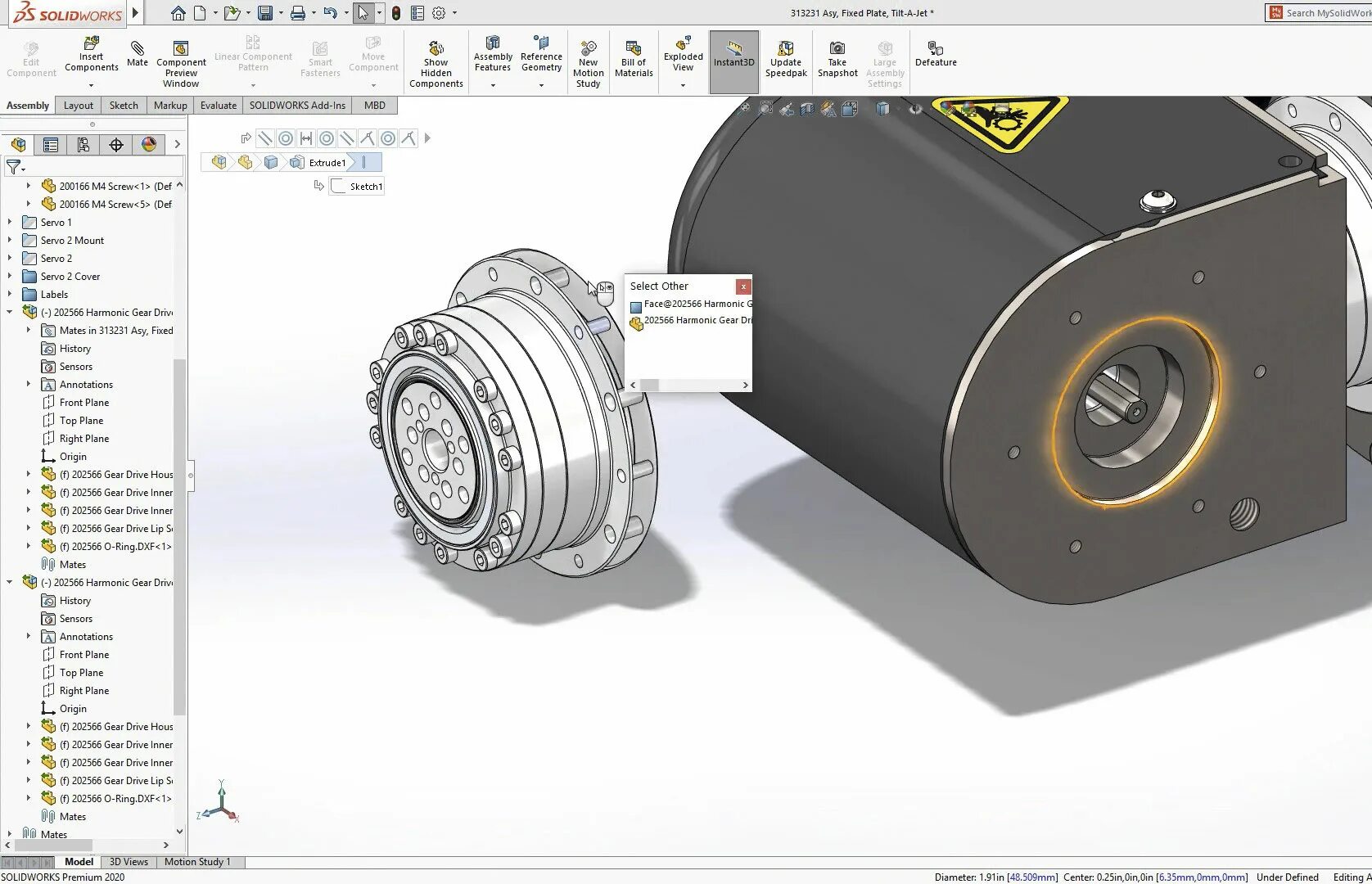Open Assembly Features dropdown arrow
1372x884 pixels.
pos(493,85)
